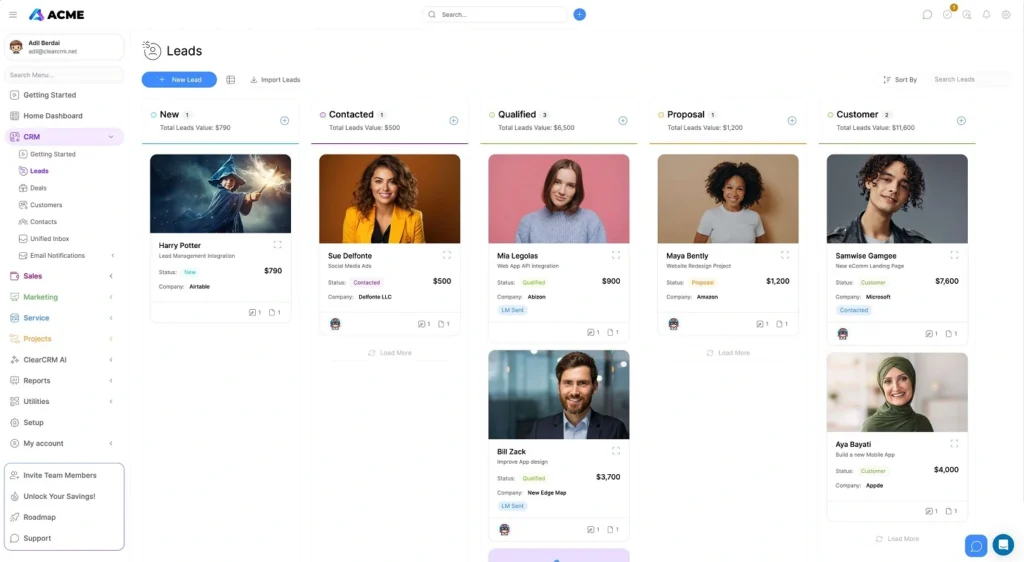
Task: Click LM Sent tag on Mia Legolas card
Action: pos(512,310)
